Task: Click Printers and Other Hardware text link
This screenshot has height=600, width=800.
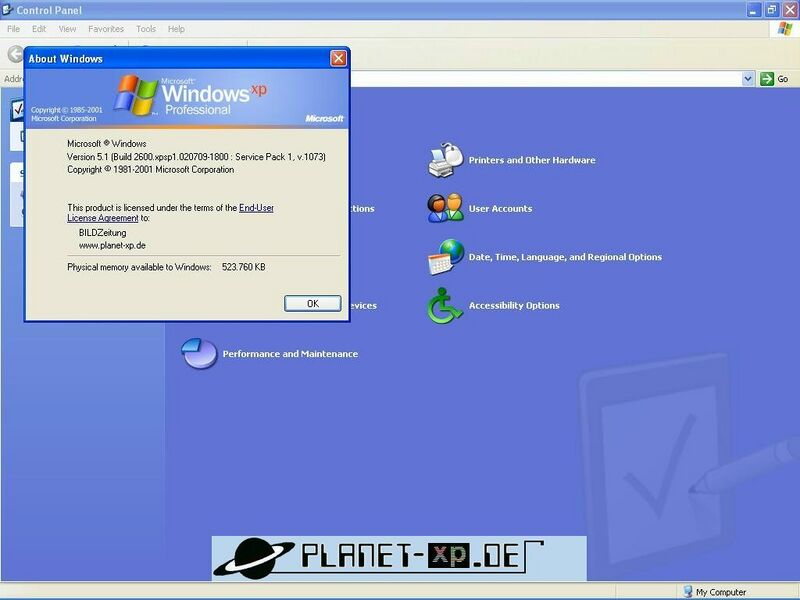Action: pos(532,160)
